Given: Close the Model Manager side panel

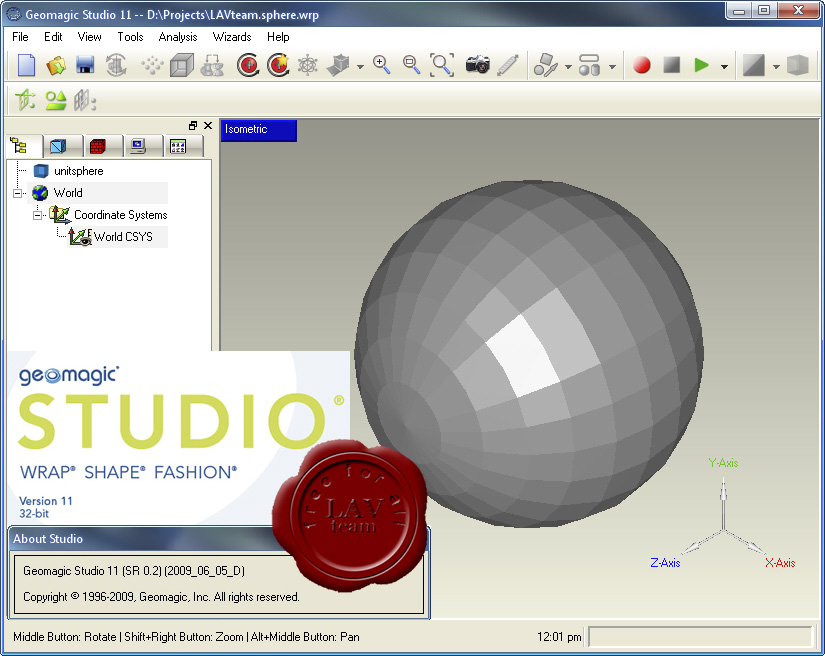Looking at the screenshot, I should (208, 126).
